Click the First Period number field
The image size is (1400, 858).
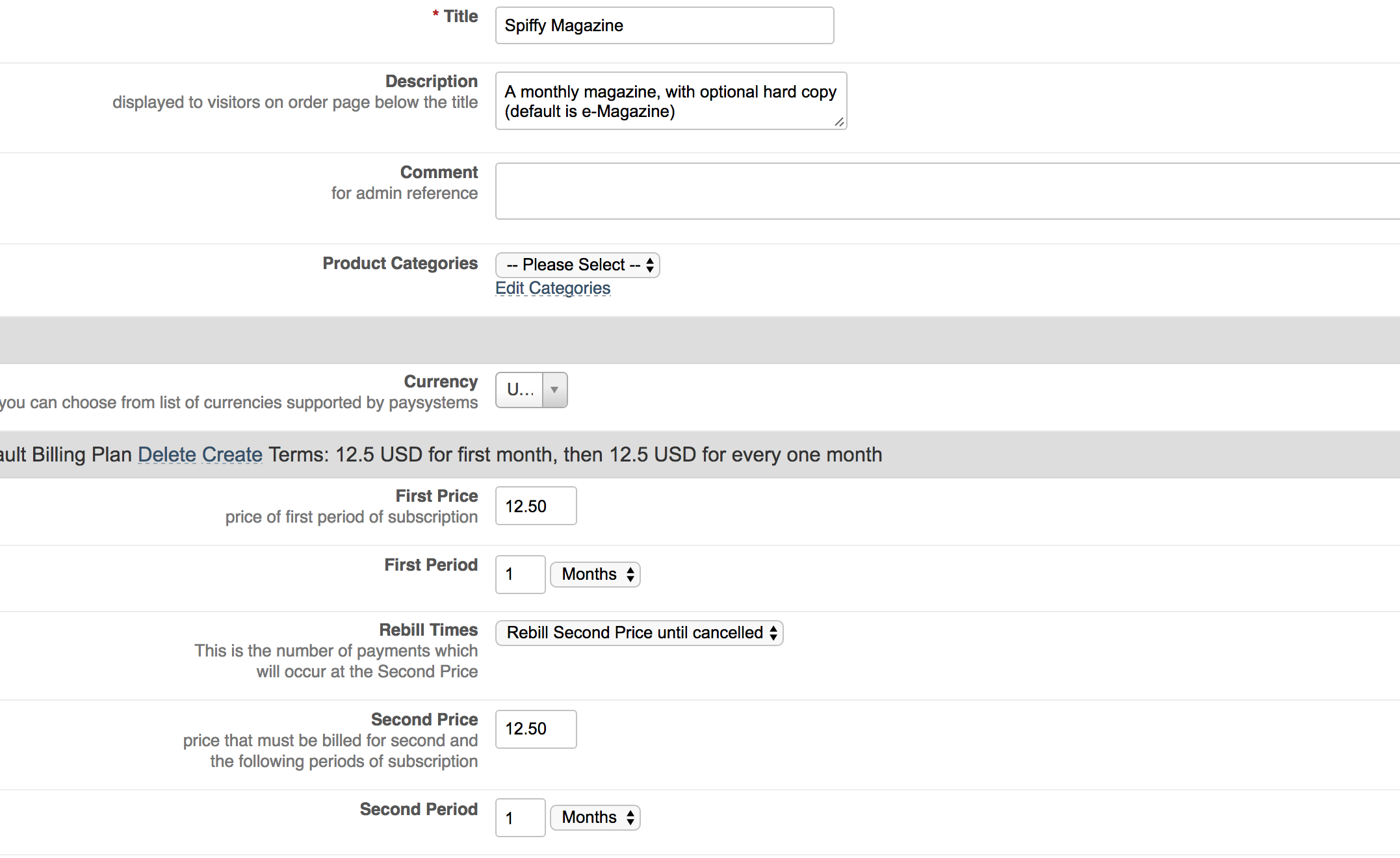(x=520, y=575)
